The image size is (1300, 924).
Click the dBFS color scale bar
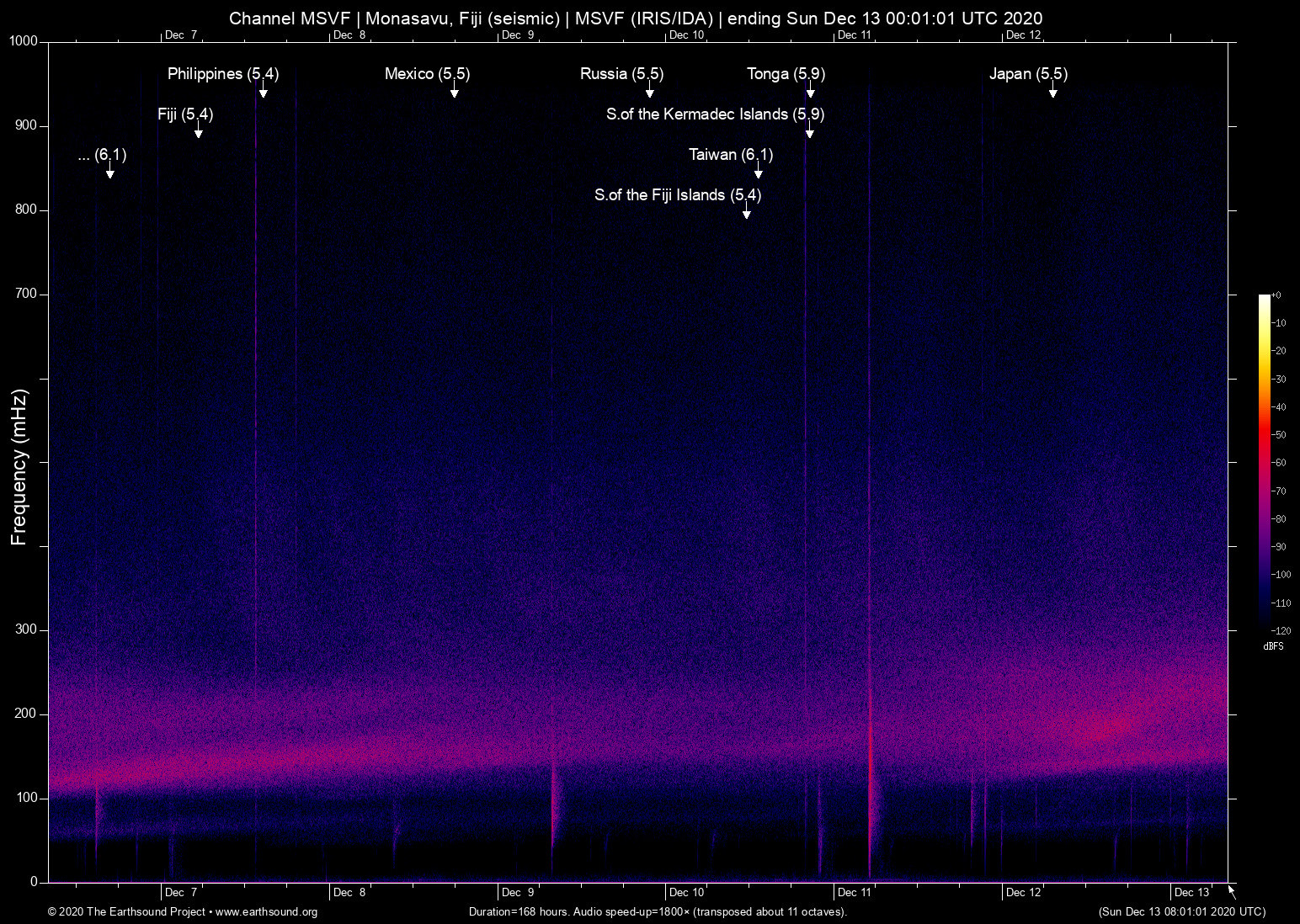click(1264, 461)
